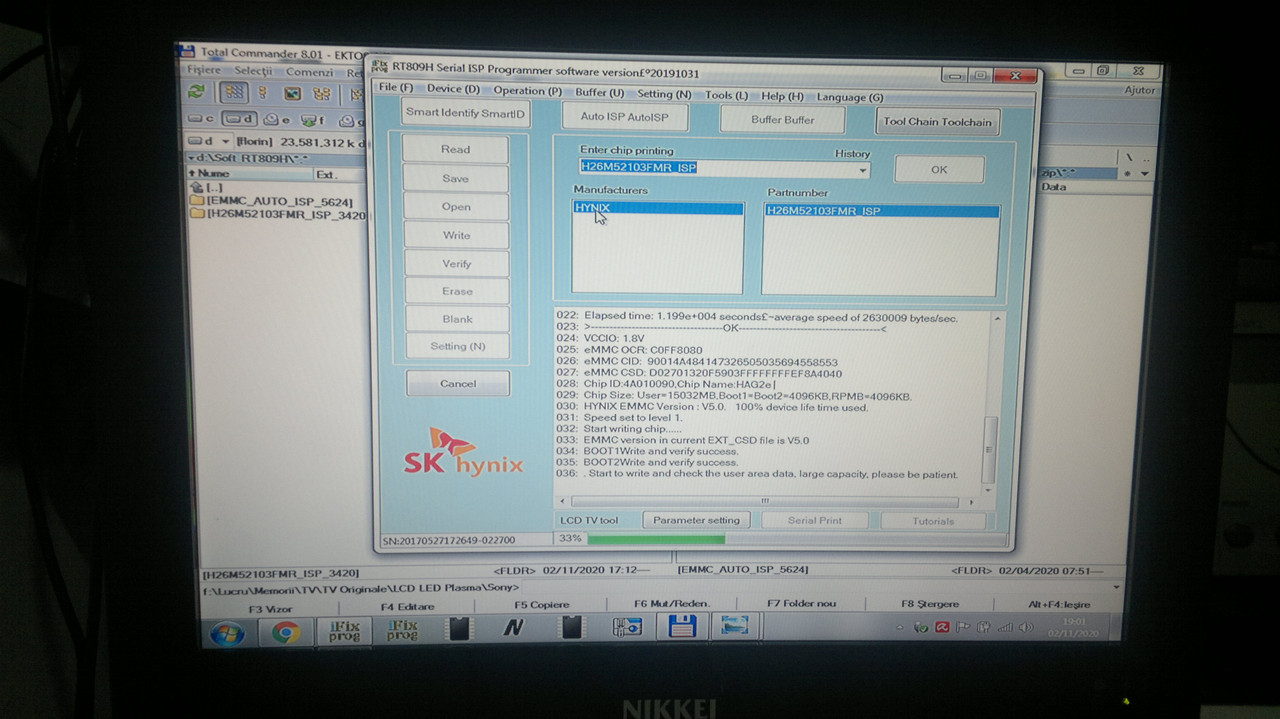1280x719 pixels.
Task: Open Total Commander floppy disk taskbar icon
Action: click(x=682, y=627)
